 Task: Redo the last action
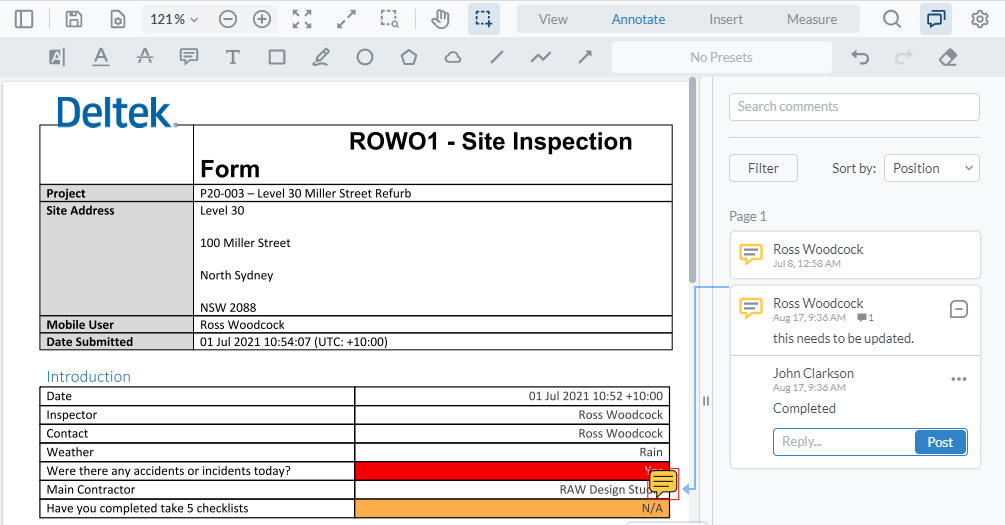[x=904, y=57]
